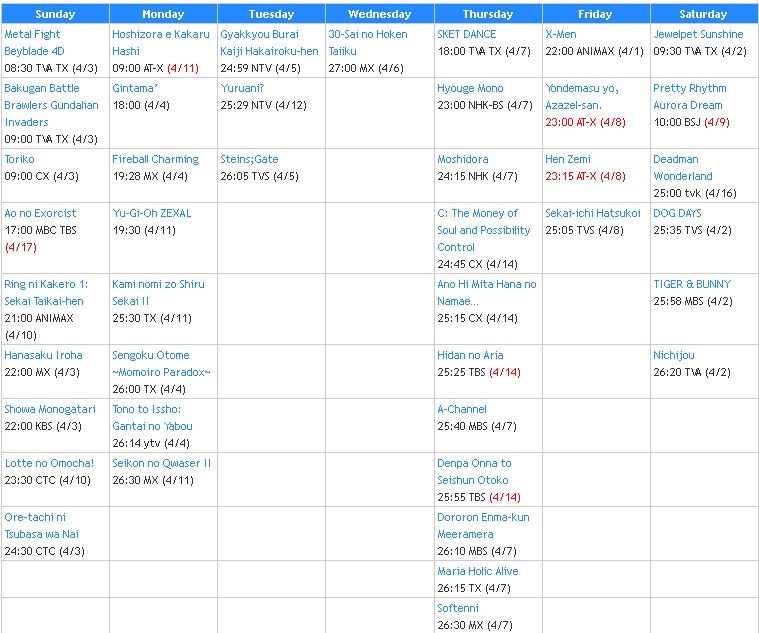This screenshot has height=633, width=759.
Task: Open Hoshizora e Kakaru Hashi link
Action: [161, 43]
